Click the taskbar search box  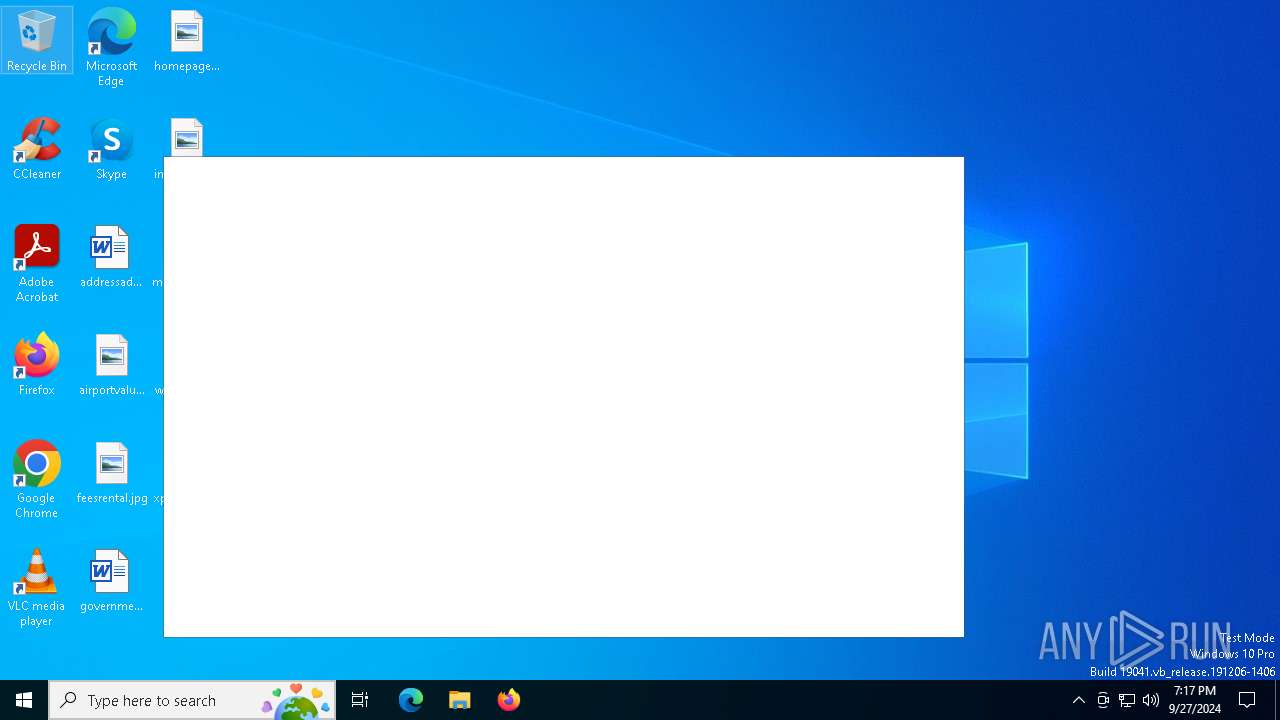coord(192,700)
